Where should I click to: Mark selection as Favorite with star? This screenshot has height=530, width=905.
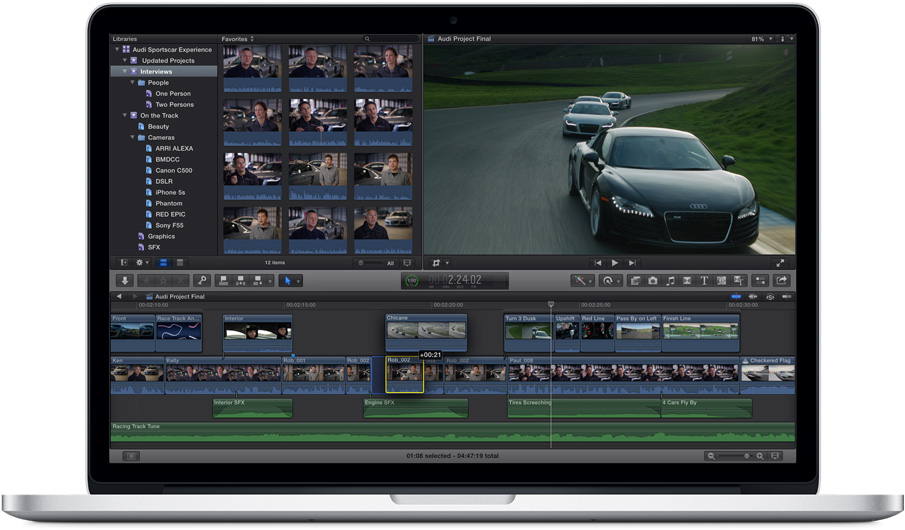147,281
